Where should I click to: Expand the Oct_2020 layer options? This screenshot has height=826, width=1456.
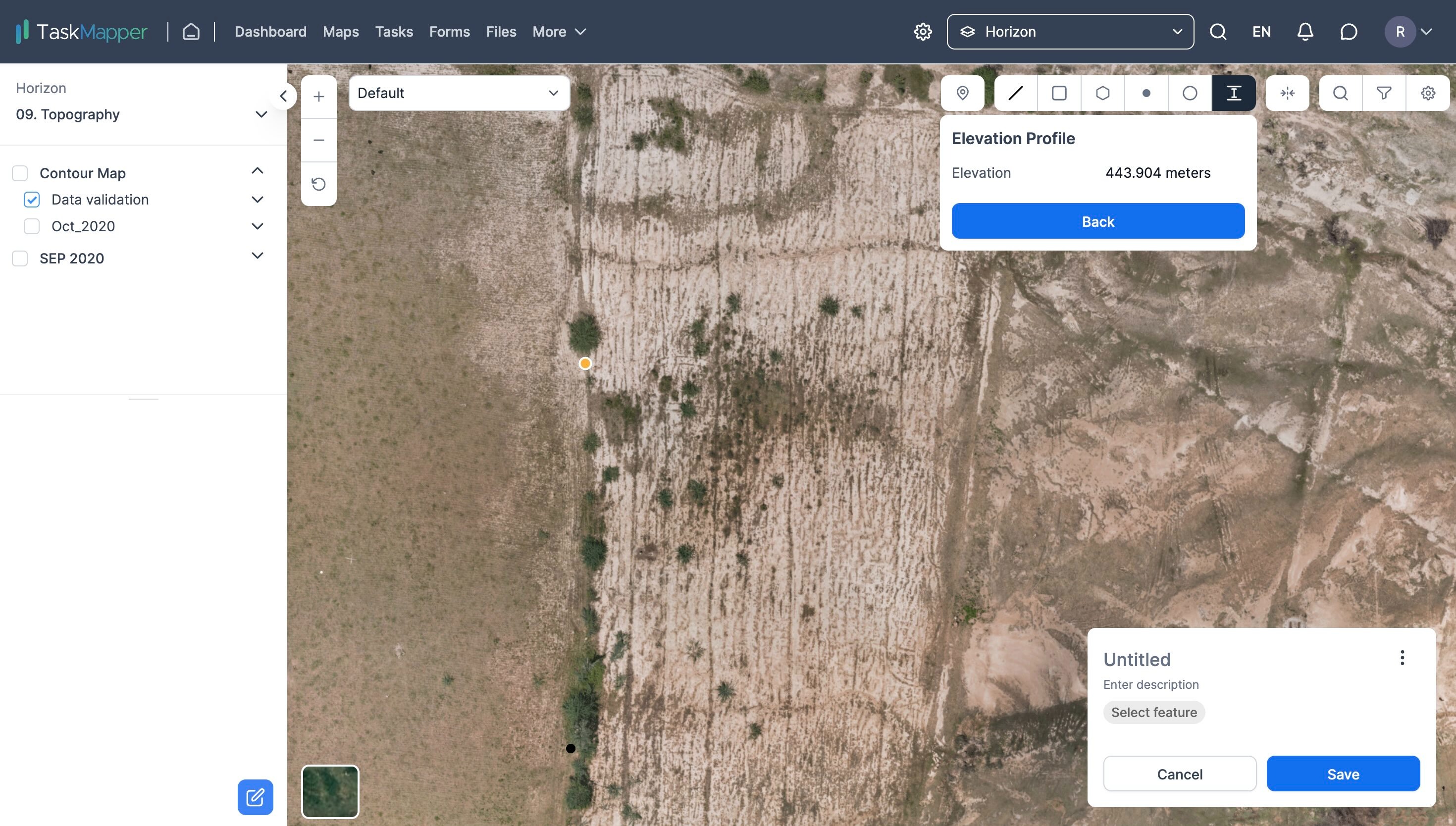tap(258, 226)
